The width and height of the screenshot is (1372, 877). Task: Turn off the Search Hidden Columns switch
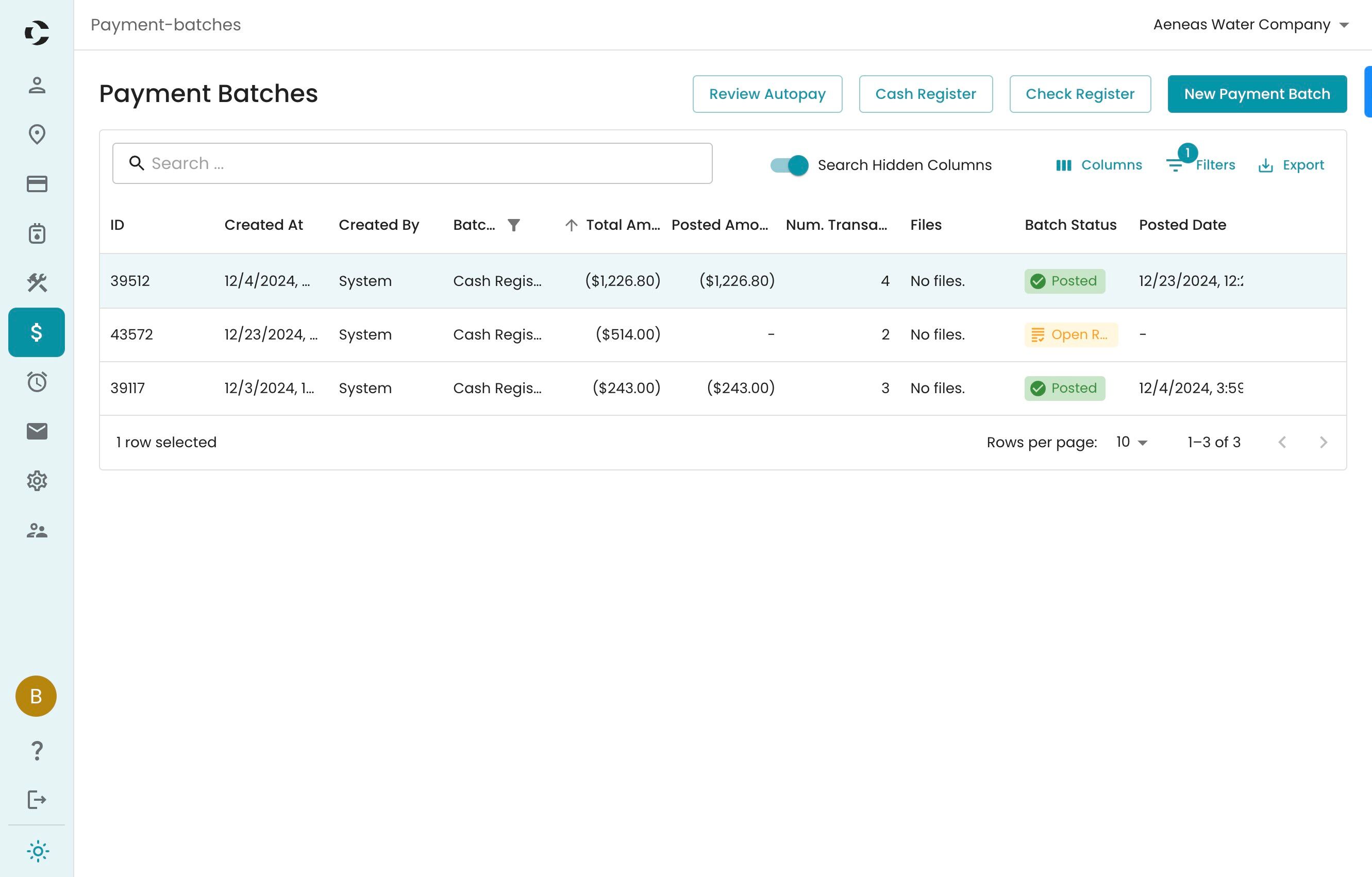click(789, 165)
